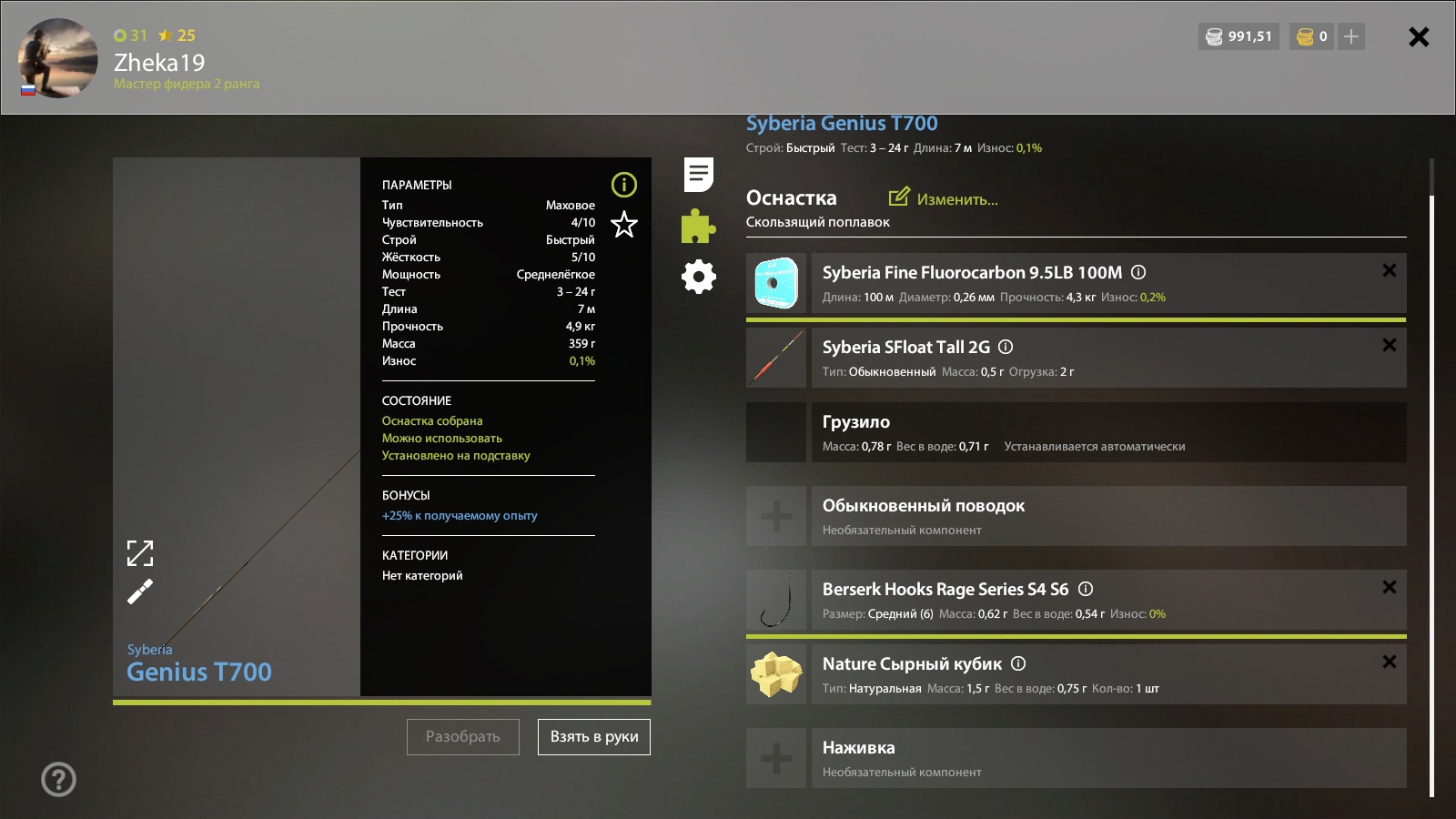Image resolution: width=1456 pixels, height=819 pixels.
Task: Mark Genius T700 as favorite with star
Action: pos(624,224)
